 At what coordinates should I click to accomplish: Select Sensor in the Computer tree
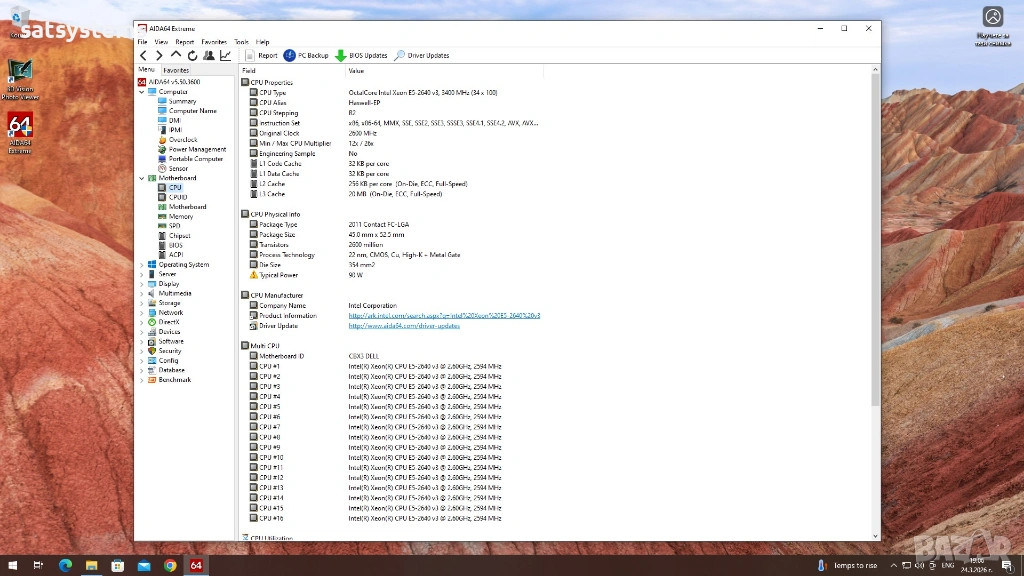(x=178, y=168)
